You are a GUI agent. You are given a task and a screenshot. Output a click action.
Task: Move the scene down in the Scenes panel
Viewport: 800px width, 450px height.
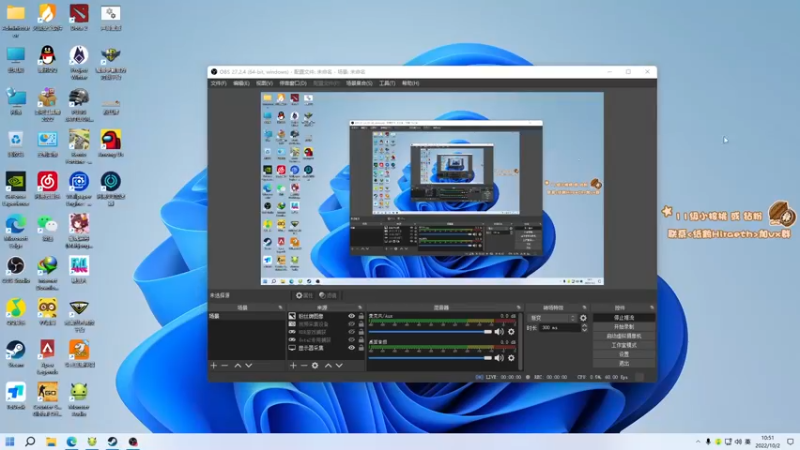point(248,366)
